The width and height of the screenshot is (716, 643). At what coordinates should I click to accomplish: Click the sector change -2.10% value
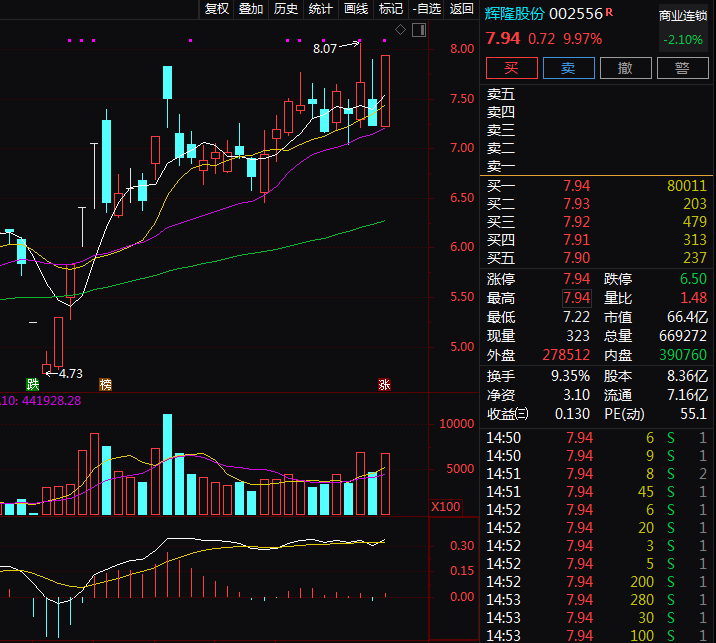(x=683, y=40)
